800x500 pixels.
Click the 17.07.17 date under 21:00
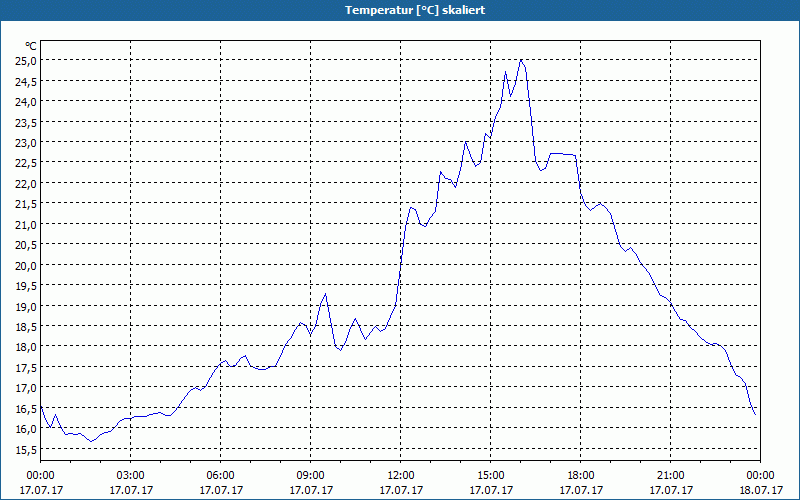[x=671, y=490]
